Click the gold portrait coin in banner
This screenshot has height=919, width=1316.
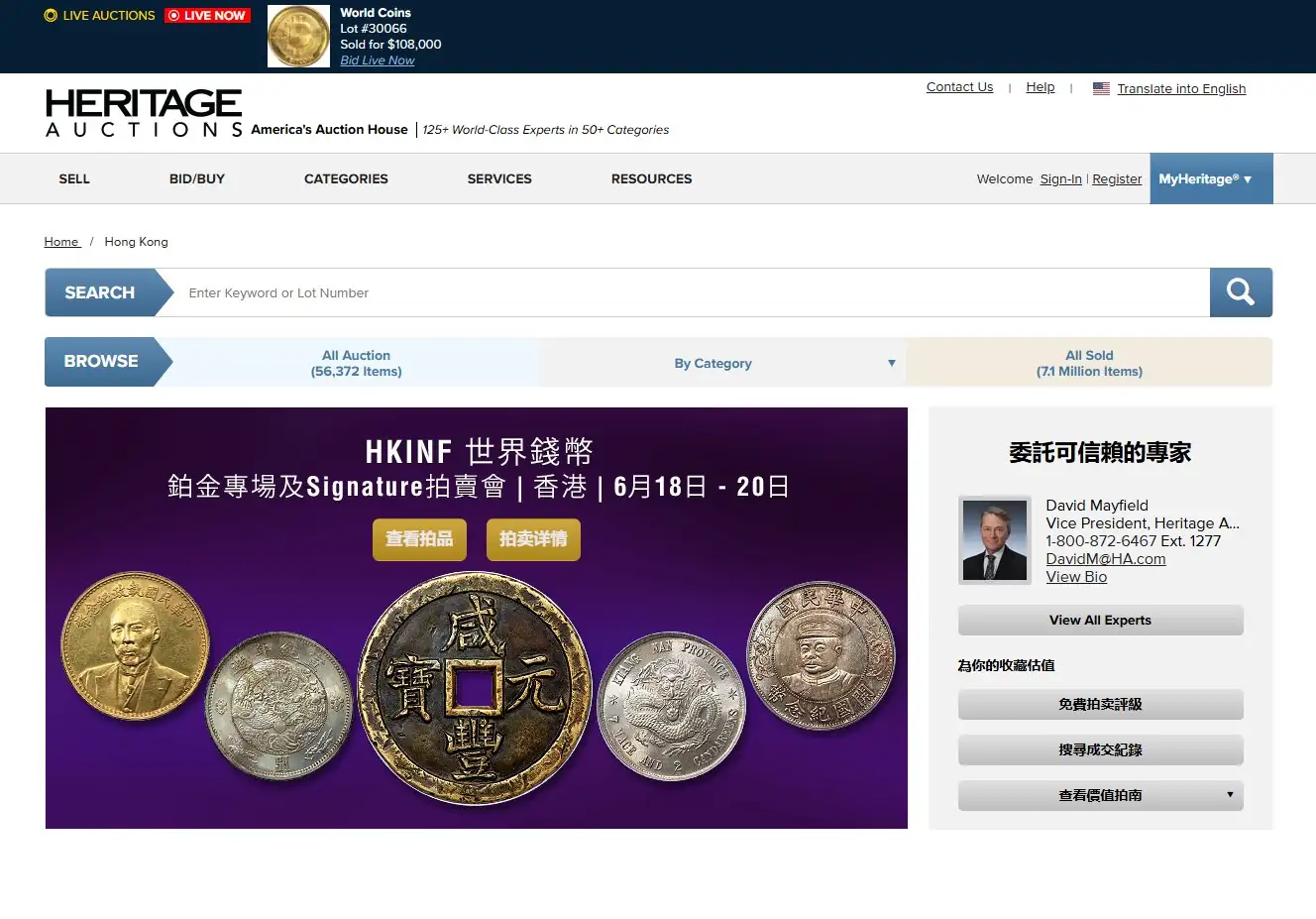point(136,645)
